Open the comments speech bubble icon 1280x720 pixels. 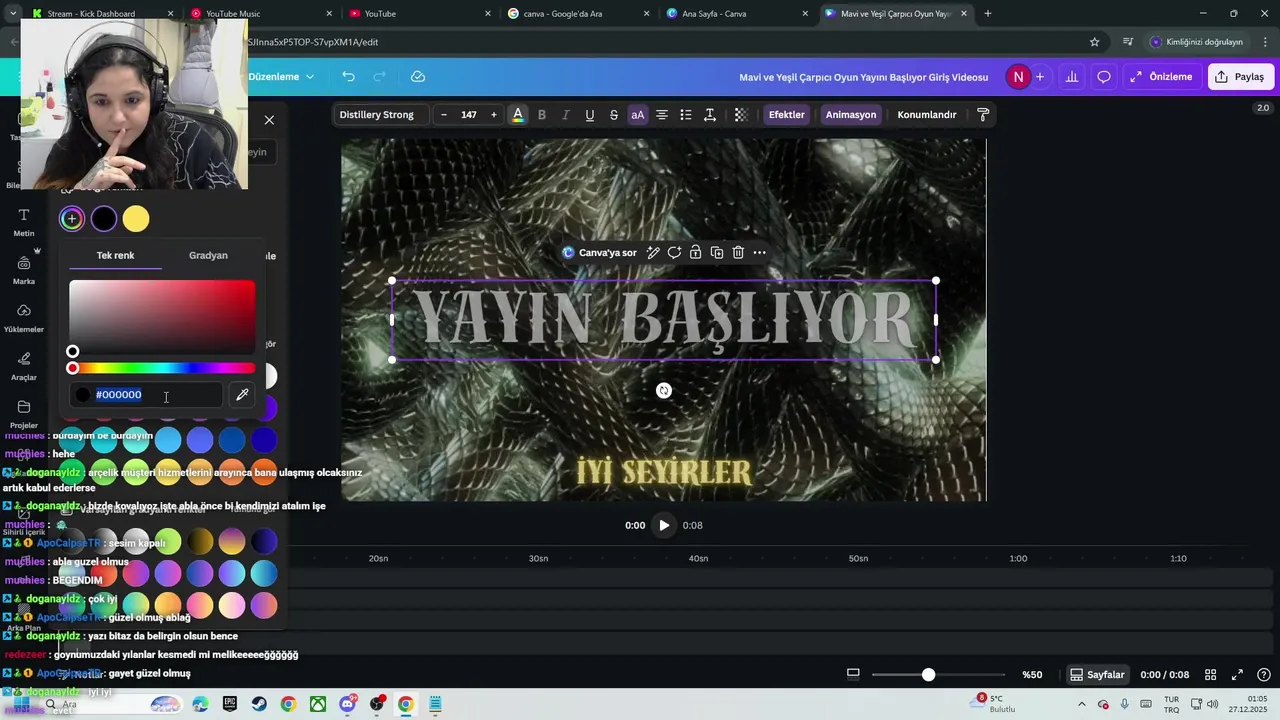[1104, 77]
